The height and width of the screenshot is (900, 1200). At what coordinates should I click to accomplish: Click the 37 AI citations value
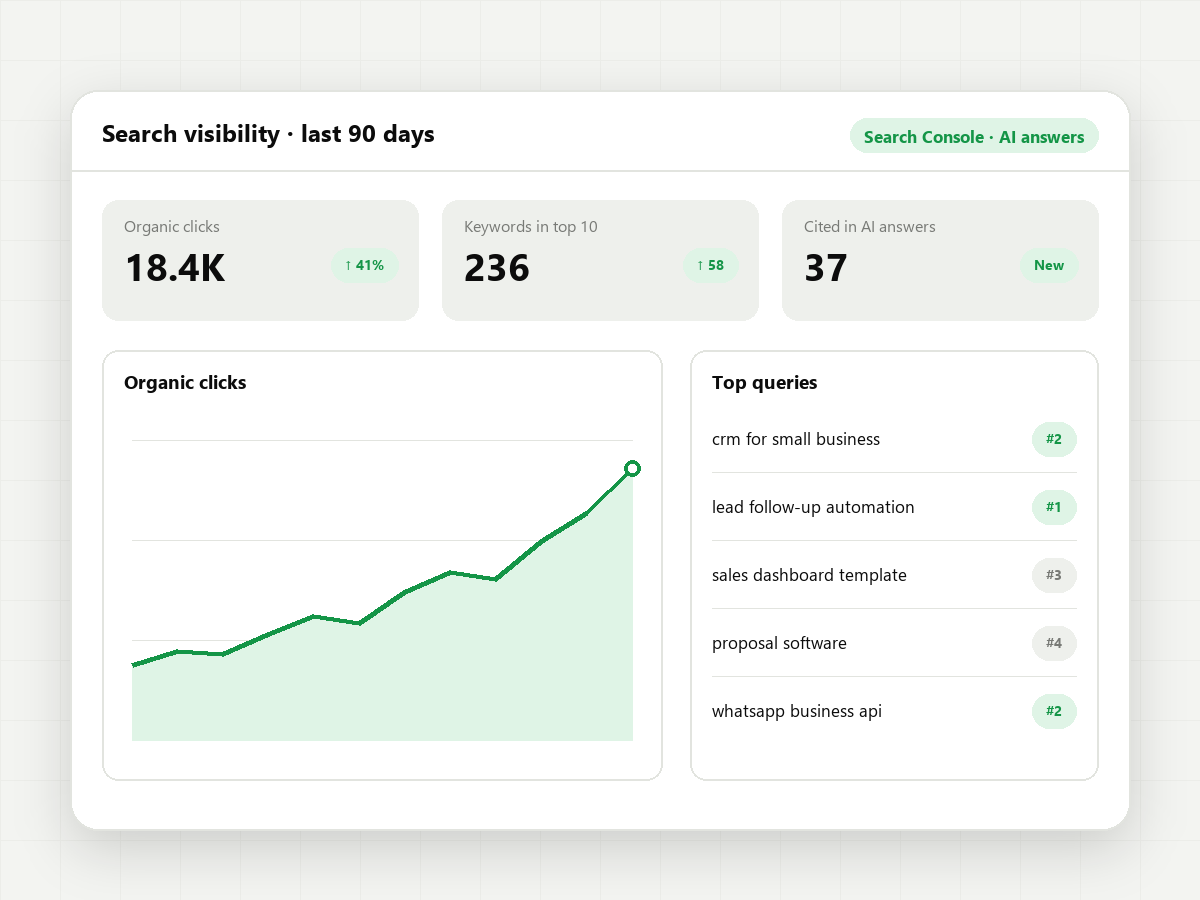[826, 268]
